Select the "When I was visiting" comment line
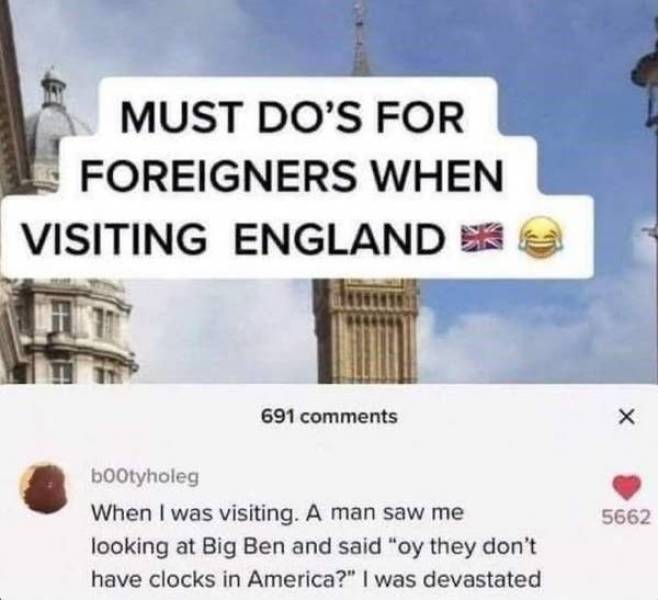Screen dimensions: 658x600 click(277, 512)
